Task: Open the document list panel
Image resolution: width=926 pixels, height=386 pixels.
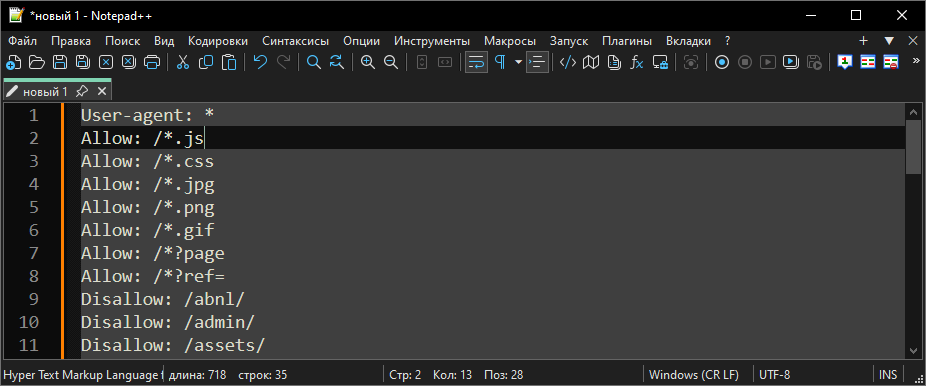Action: 614,62
